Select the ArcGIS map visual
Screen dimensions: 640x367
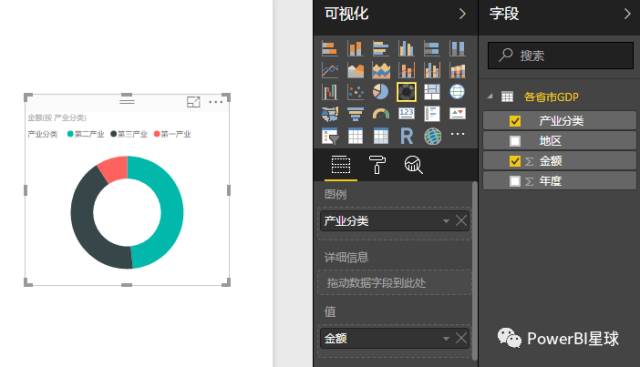[432, 136]
